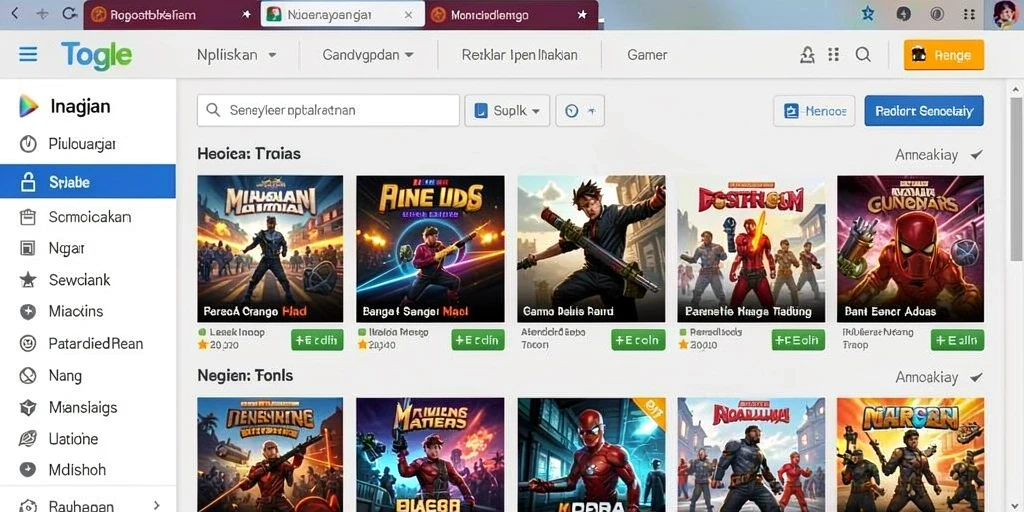
Task: Focus the Senoyleer optalractnan search field
Action: [328, 110]
